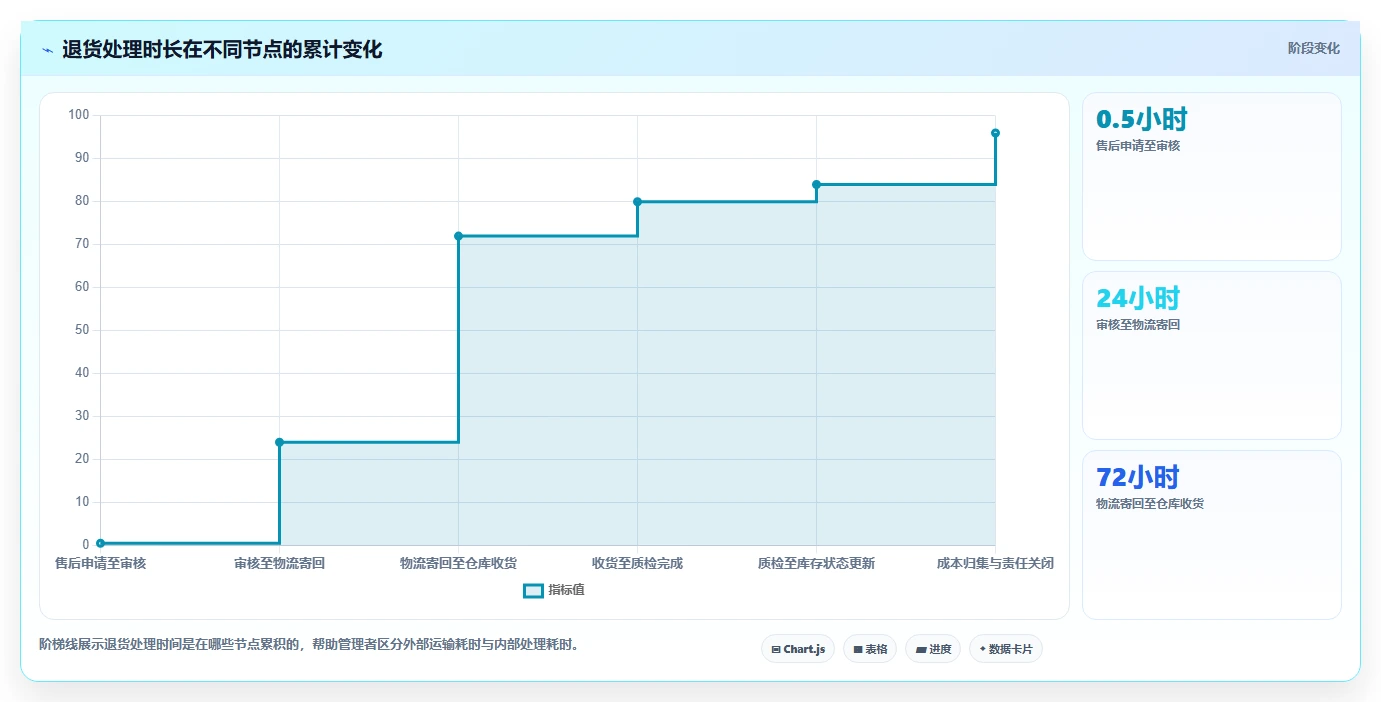Click the data point at value 72
This screenshot has width=1381, height=702.
[458, 236]
